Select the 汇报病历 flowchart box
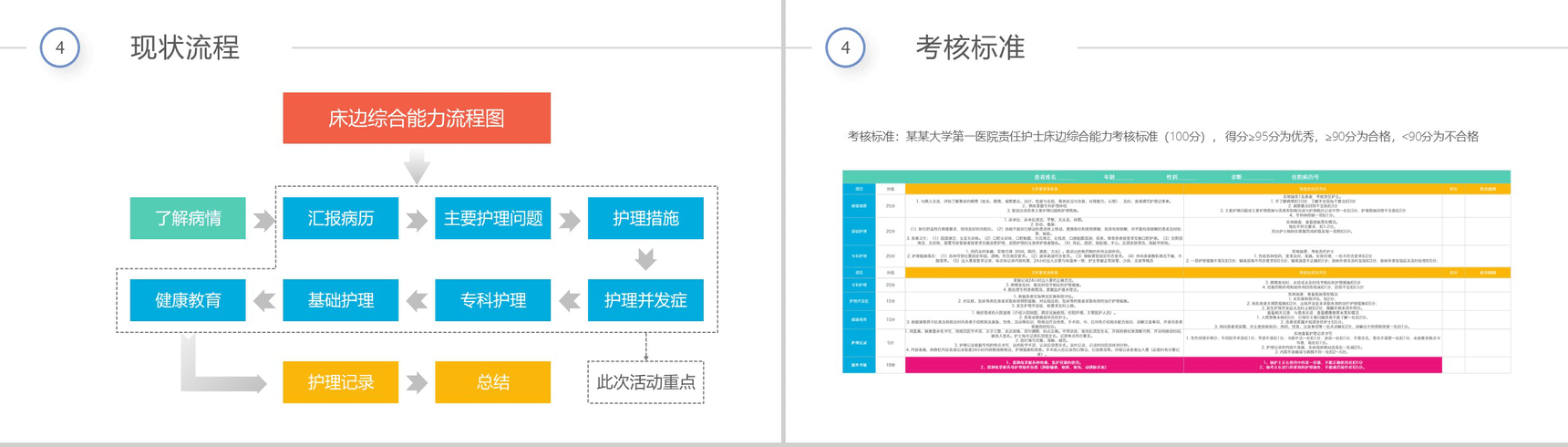Image resolution: width=1568 pixels, height=447 pixels. 340,218
